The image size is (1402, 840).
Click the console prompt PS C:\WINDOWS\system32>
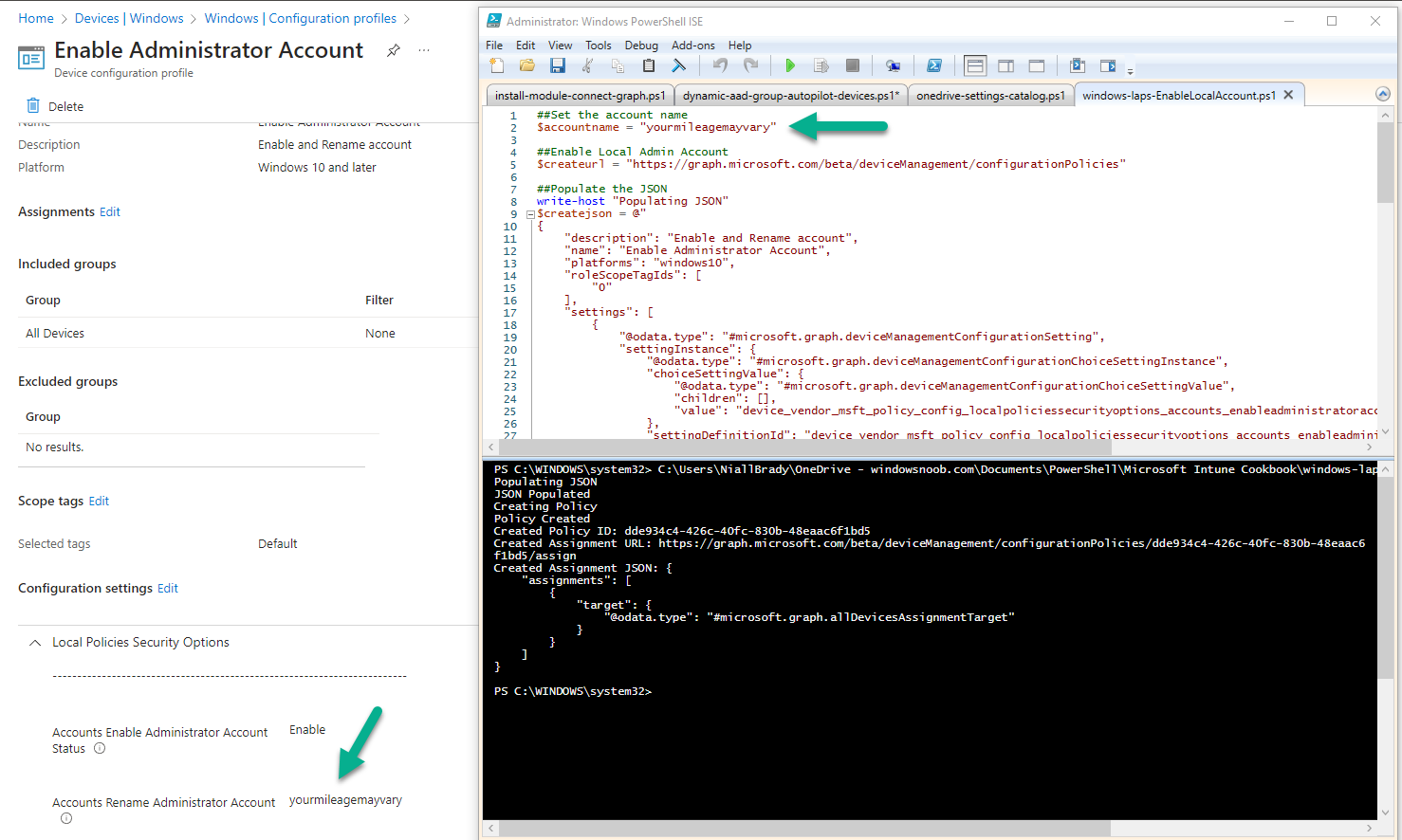coord(573,692)
